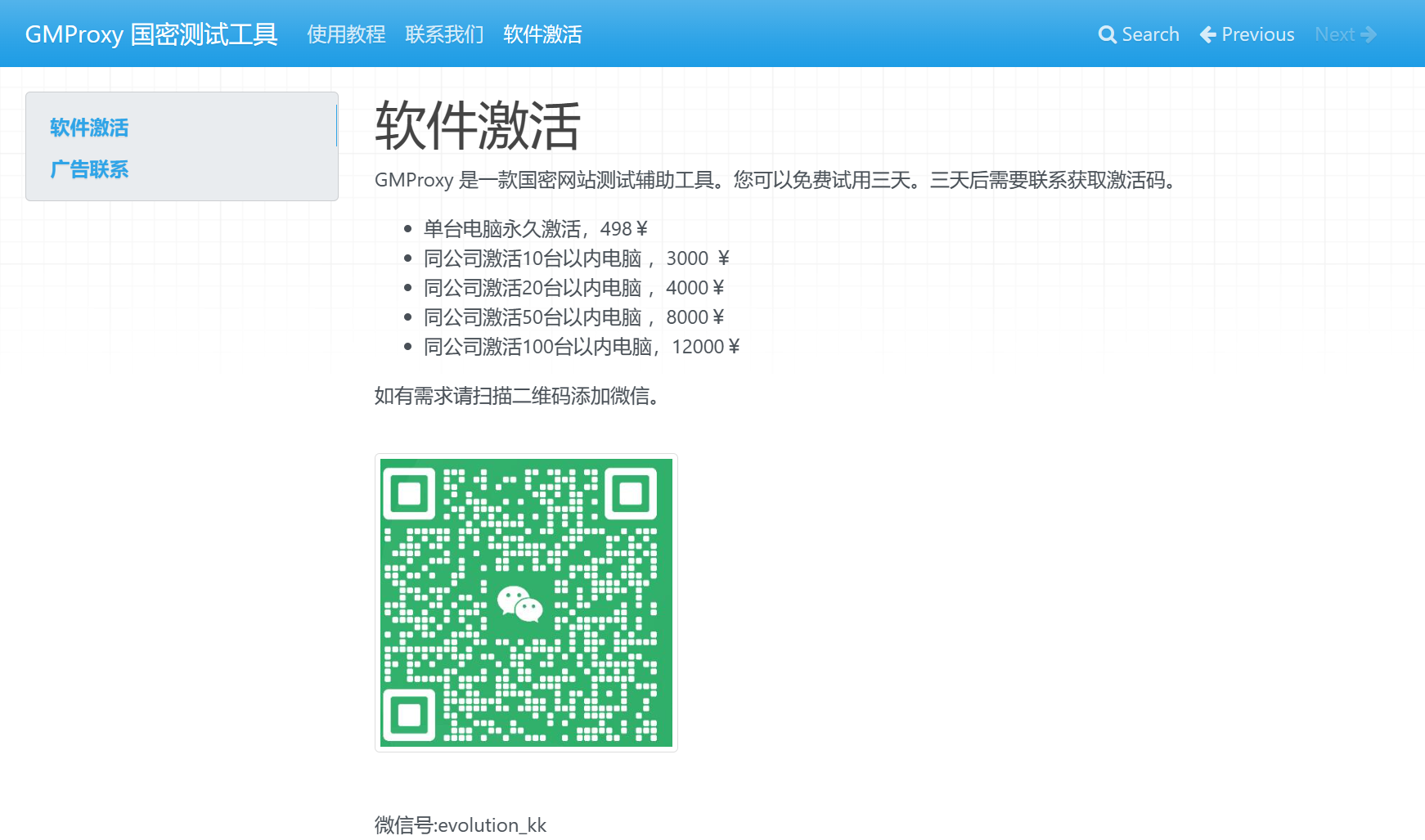Click the Previous left arrow icon

1208,34
